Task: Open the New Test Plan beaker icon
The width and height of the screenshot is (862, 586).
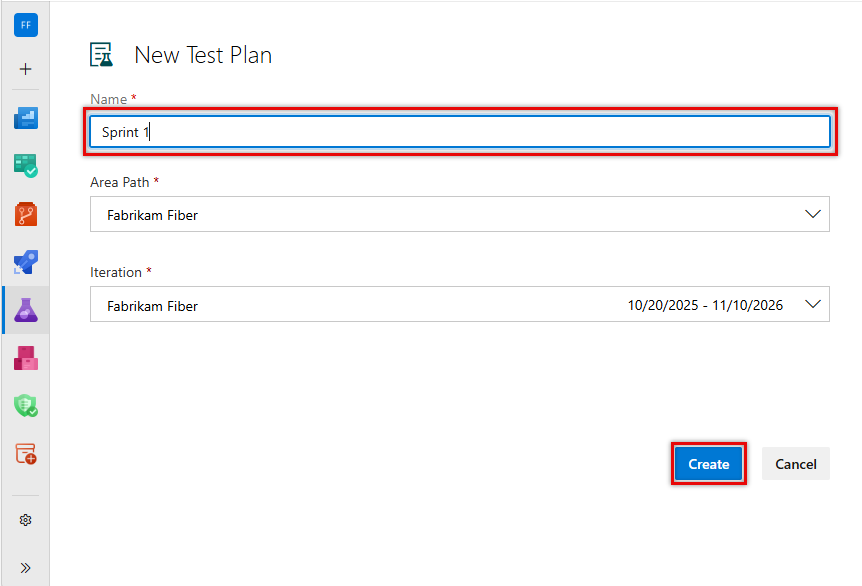Action: pyautogui.click(x=101, y=53)
